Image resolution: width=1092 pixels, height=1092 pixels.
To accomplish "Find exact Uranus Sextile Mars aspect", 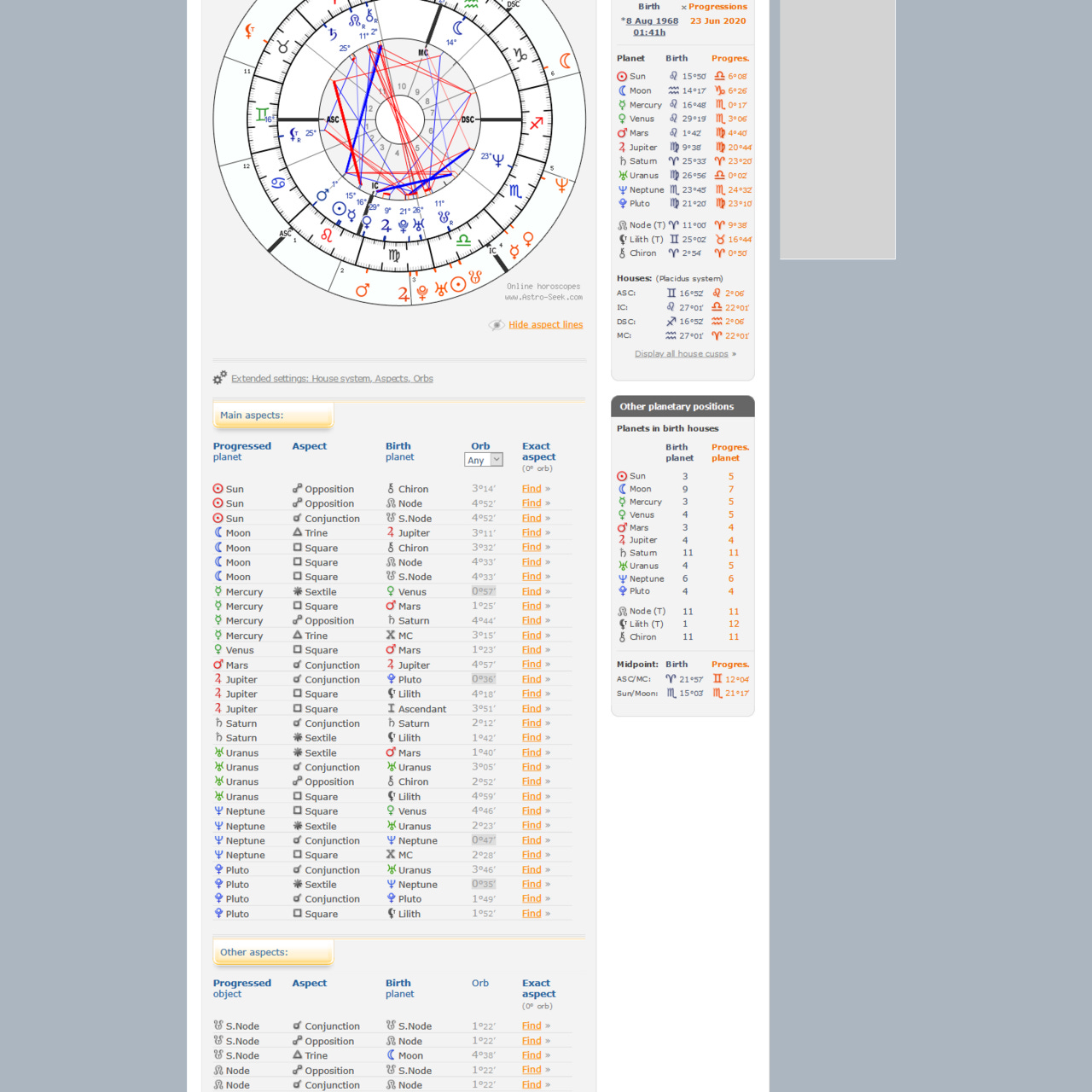I will pyautogui.click(x=531, y=752).
